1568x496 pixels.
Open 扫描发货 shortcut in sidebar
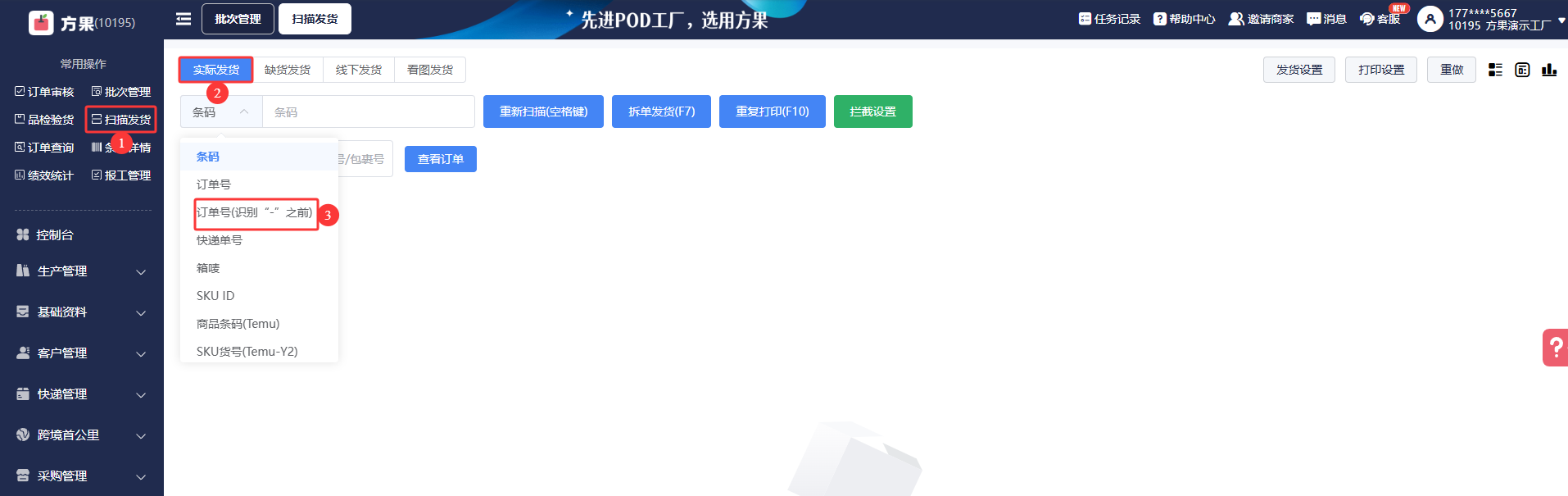121,120
